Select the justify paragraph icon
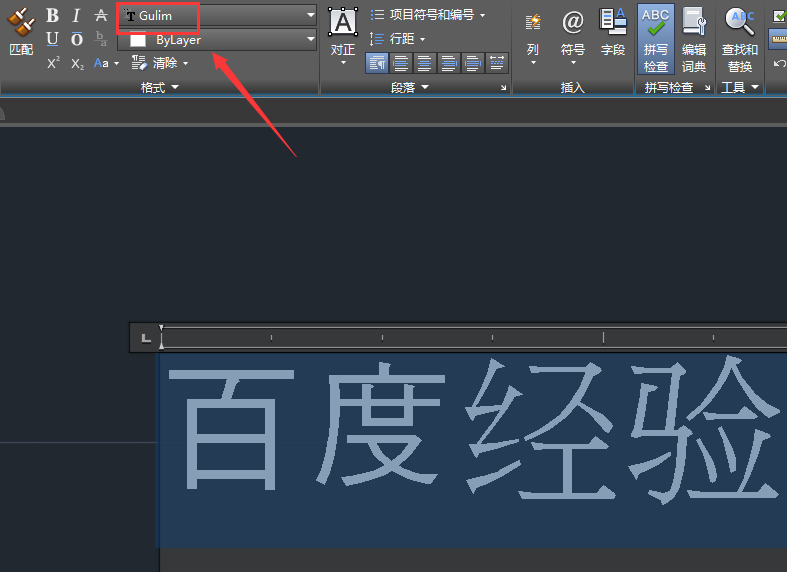 473,63
